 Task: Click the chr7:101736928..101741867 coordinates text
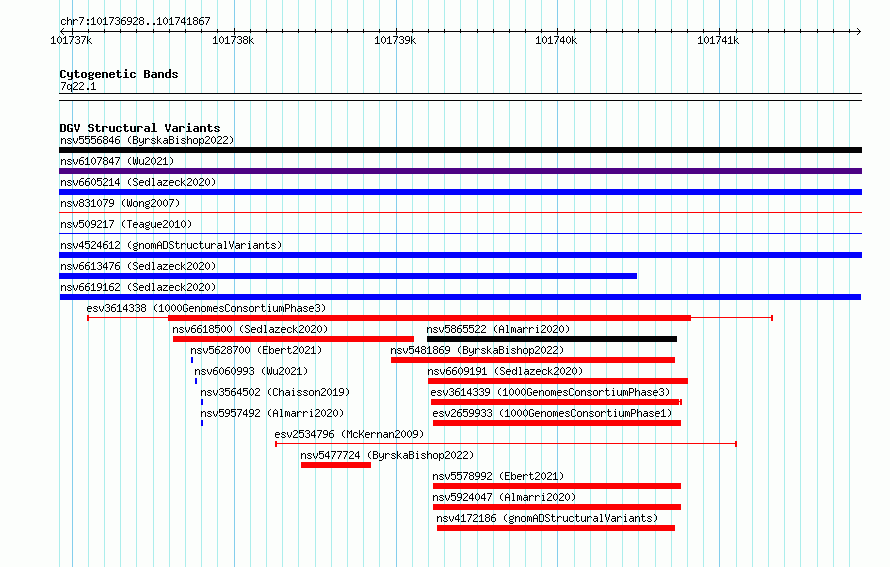point(135,21)
